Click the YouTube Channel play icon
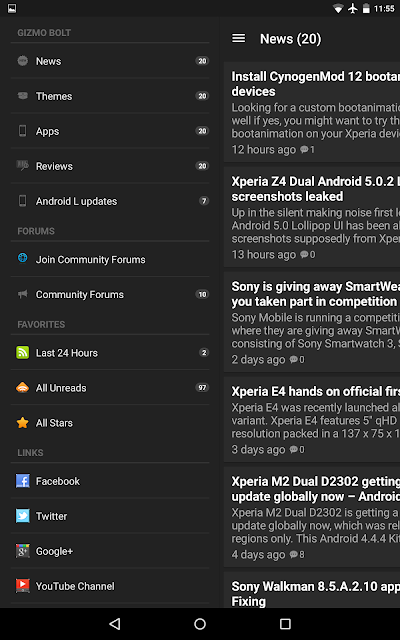400x640 pixels. click(22, 586)
